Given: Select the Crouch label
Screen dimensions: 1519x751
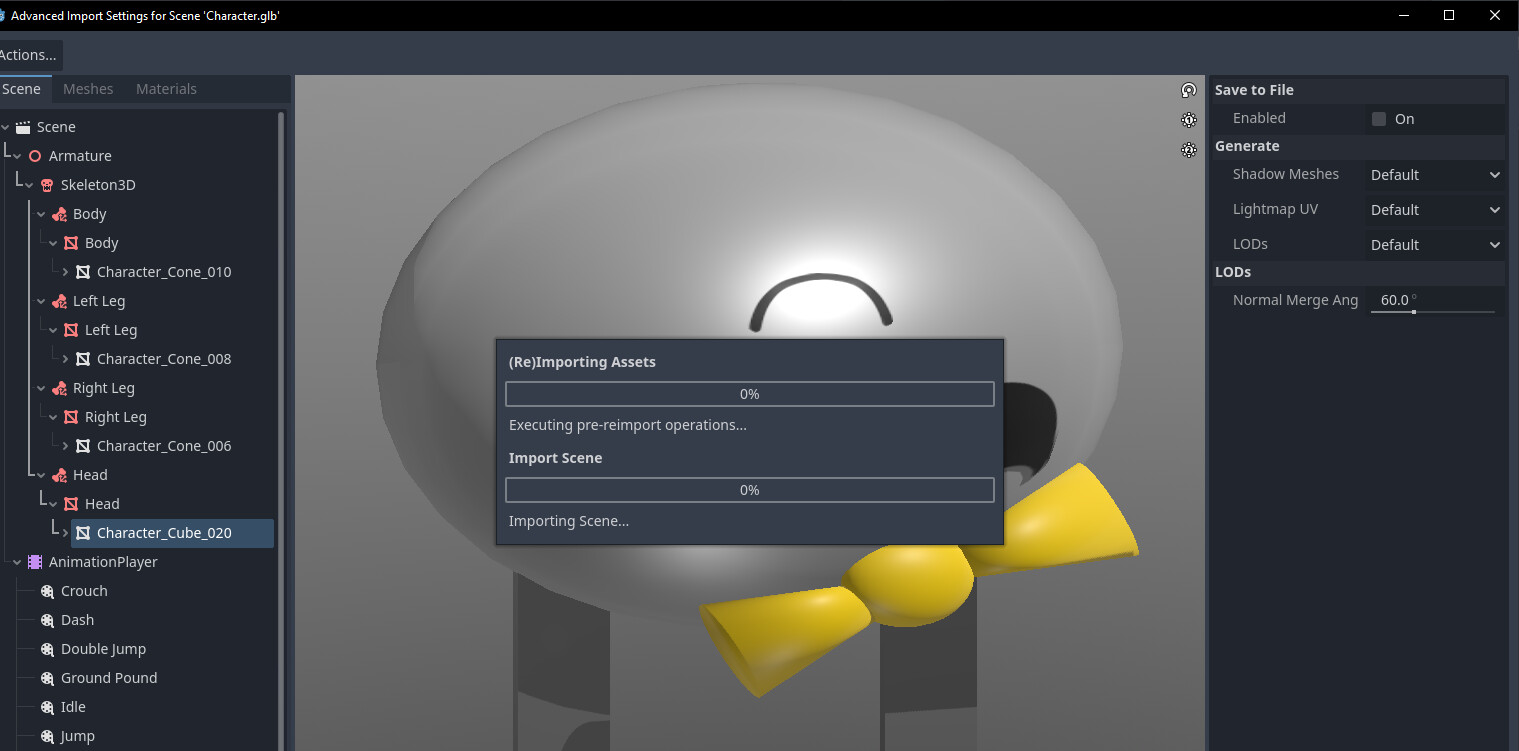Looking at the screenshot, I should 84,591.
